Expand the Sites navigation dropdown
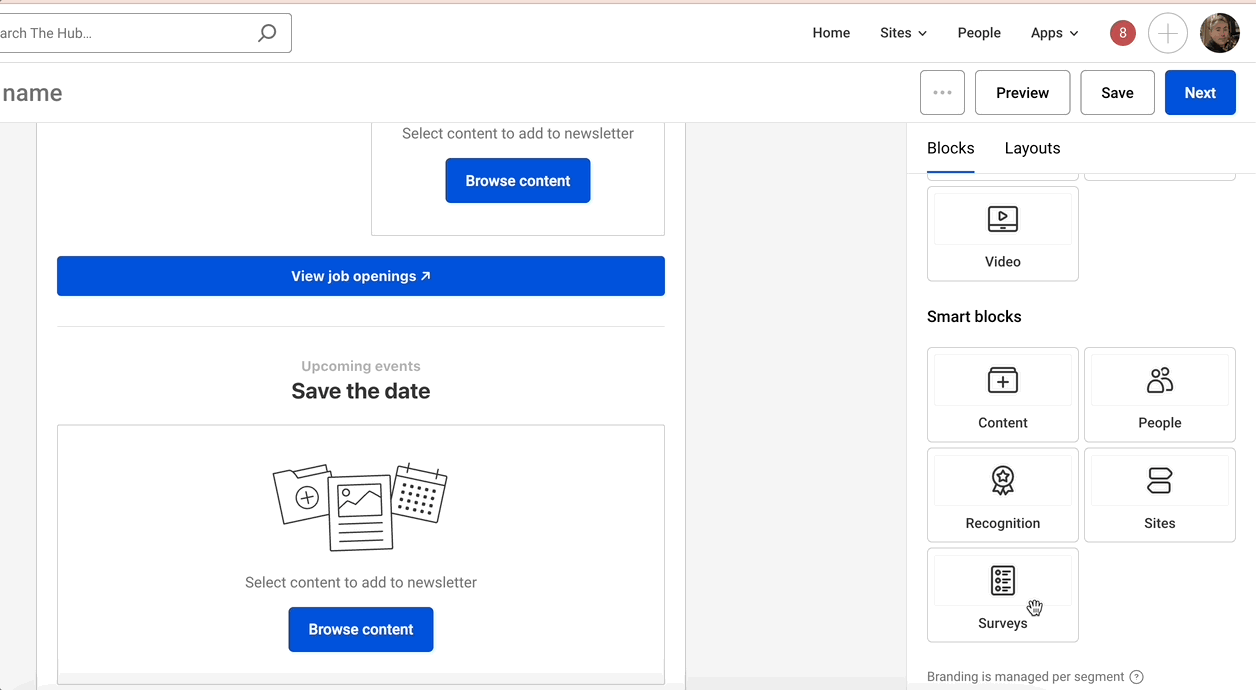The width and height of the screenshot is (1256, 690). point(902,32)
